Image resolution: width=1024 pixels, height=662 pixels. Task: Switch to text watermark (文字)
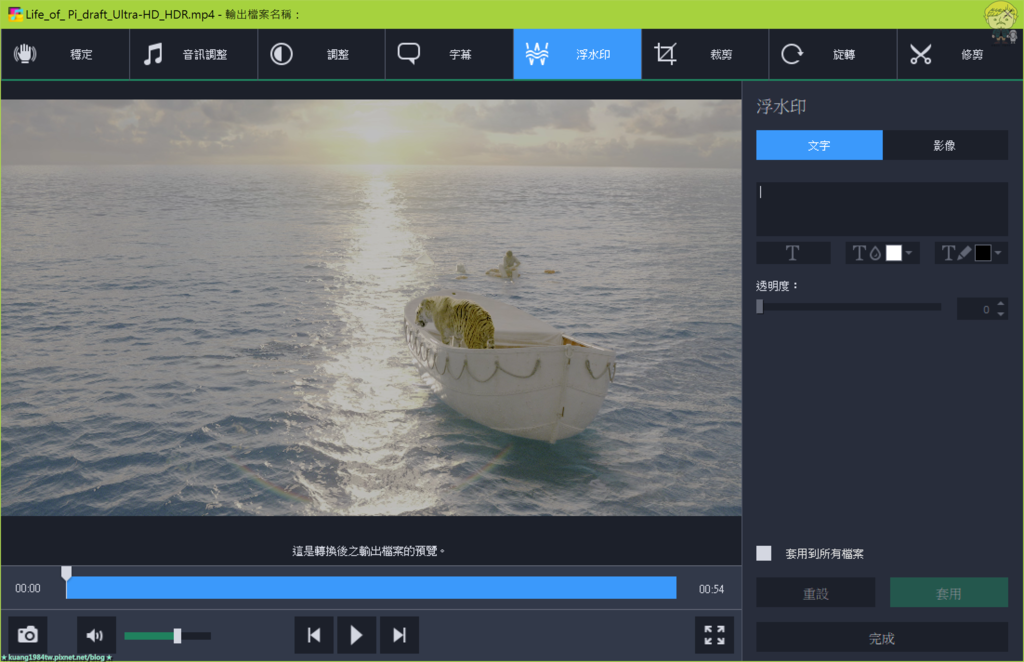[819, 145]
